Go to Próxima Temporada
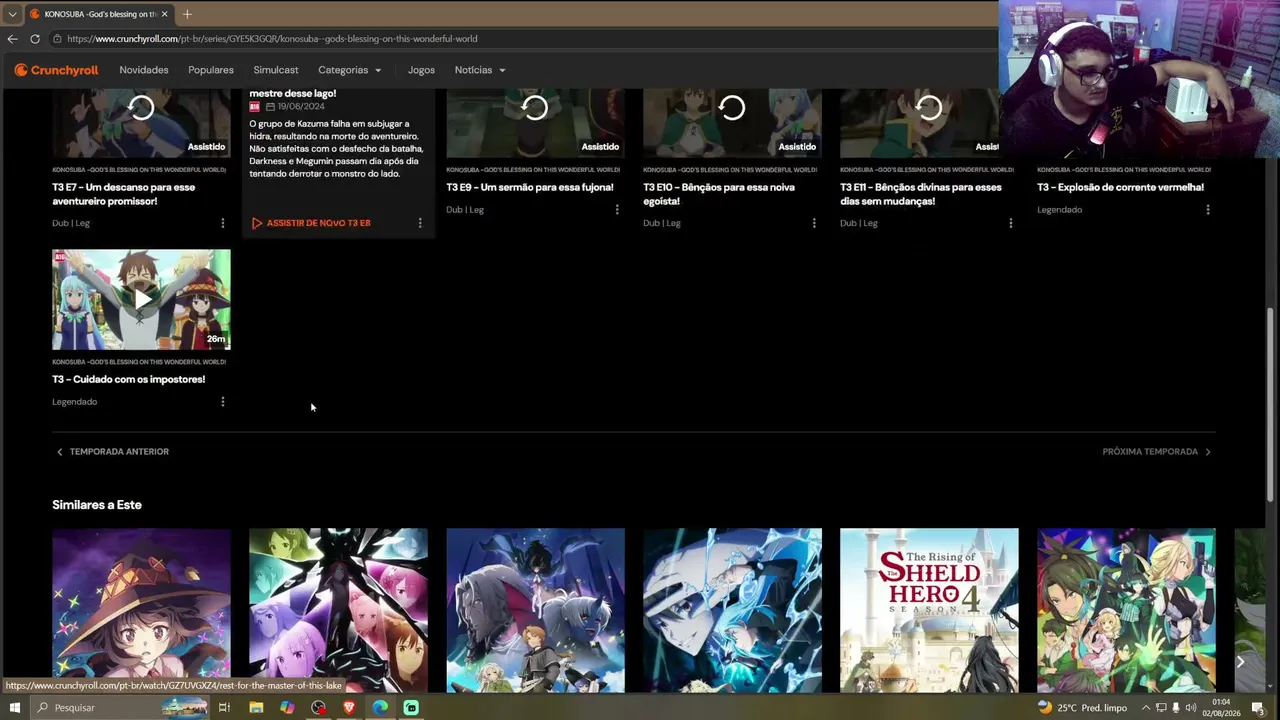The height and width of the screenshot is (720, 1280). (1157, 452)
